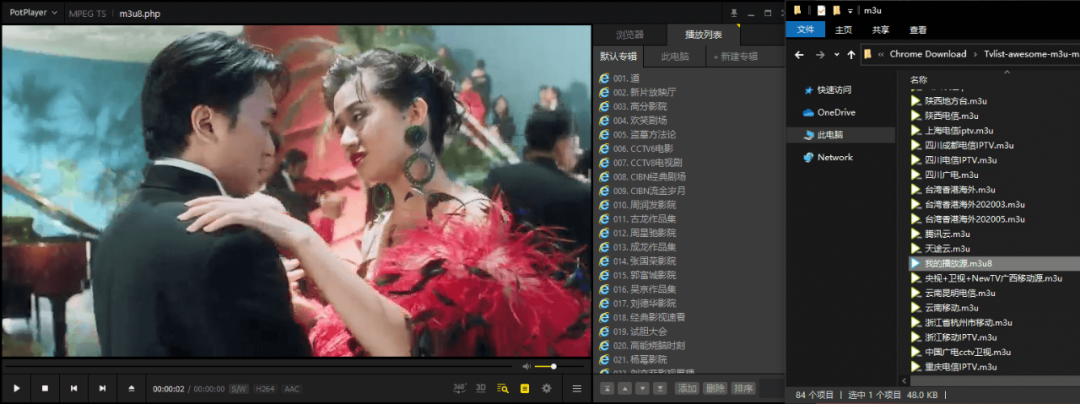
Task: Click the speaker mute icon
Action: point(526,366)
